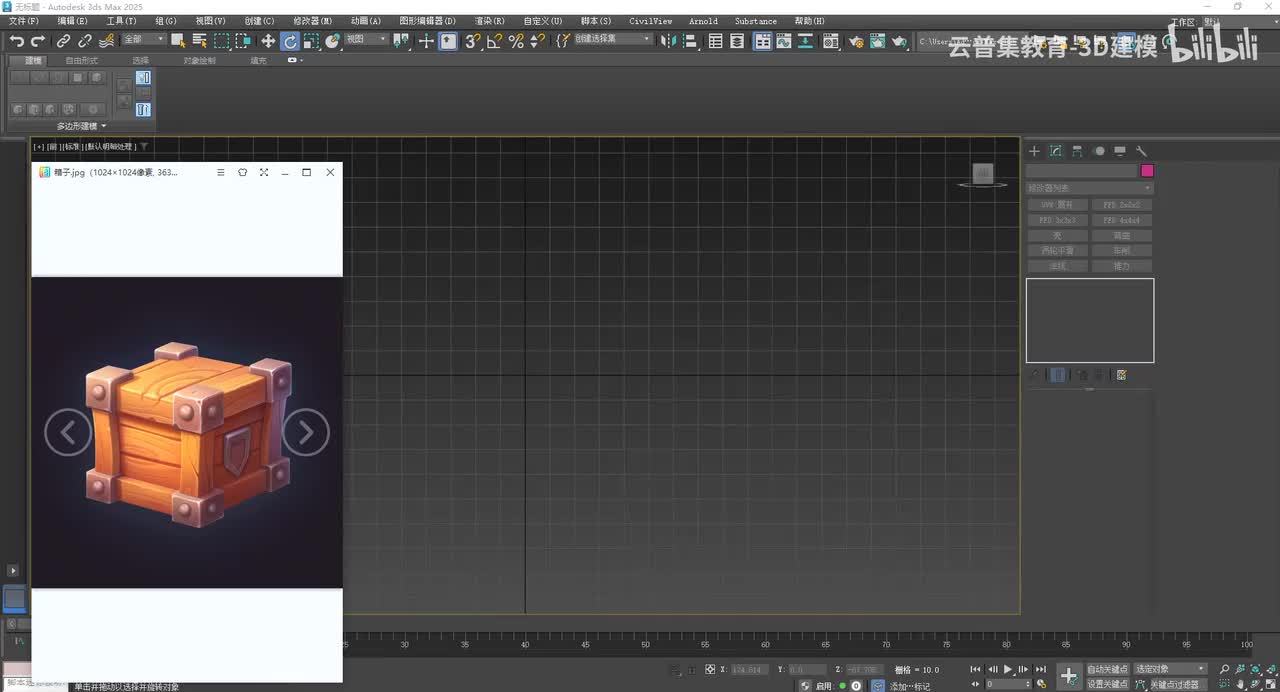This screenshot has width=1280, height=692.
Task: Switch to Create command panel tab
Action: tap(1035, 151)
